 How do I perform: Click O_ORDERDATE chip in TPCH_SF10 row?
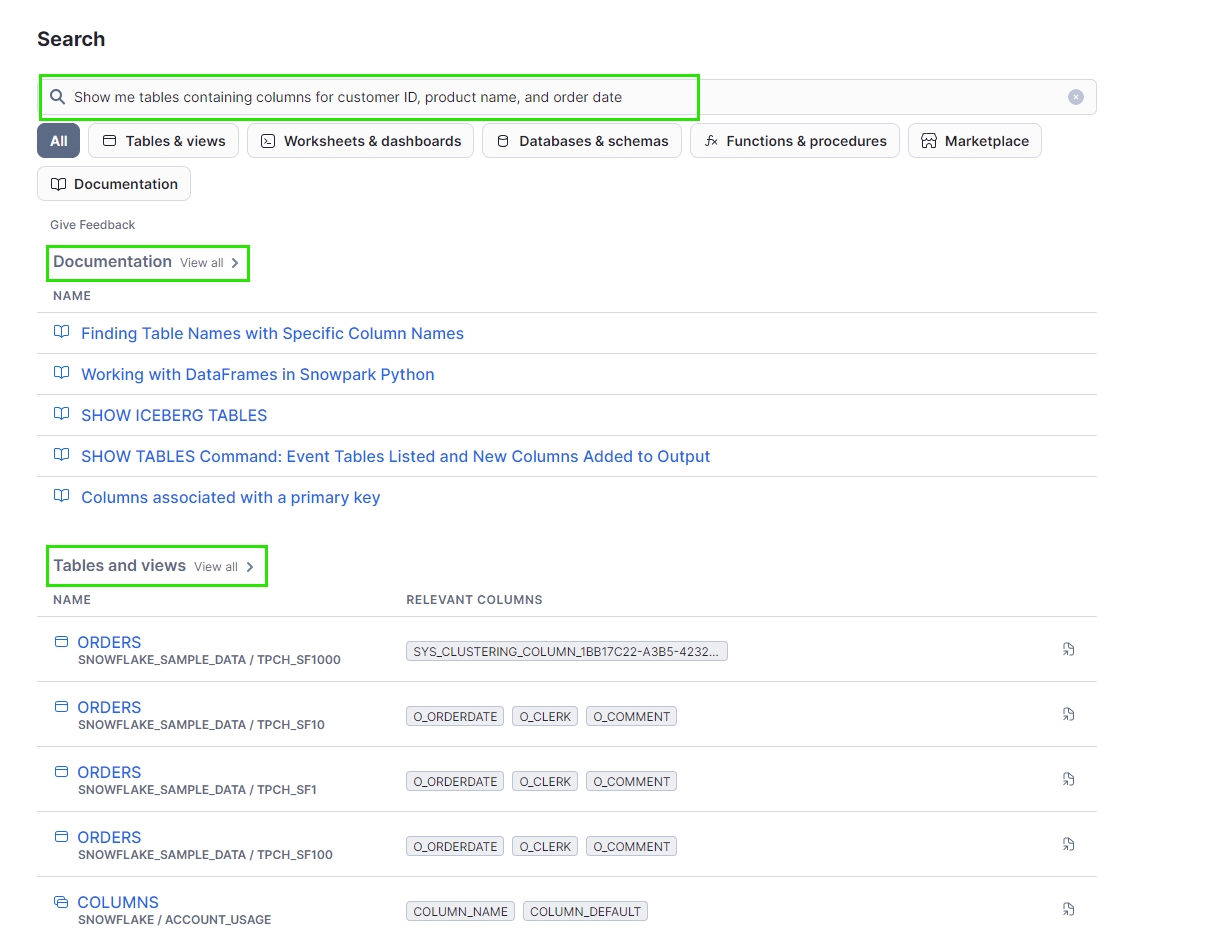[455, 716]
